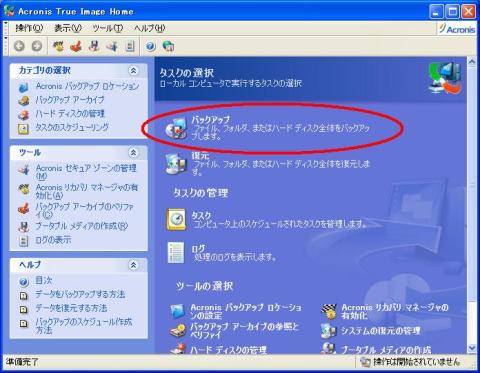
Task: Collapse the カテゴリの選択 panel
Action: click(133, 70)
